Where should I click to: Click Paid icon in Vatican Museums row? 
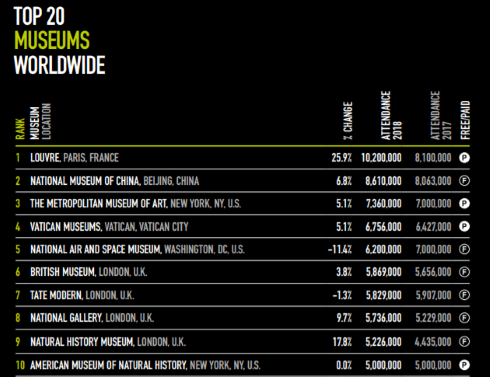pyautogui.click(x=464, y=227)
